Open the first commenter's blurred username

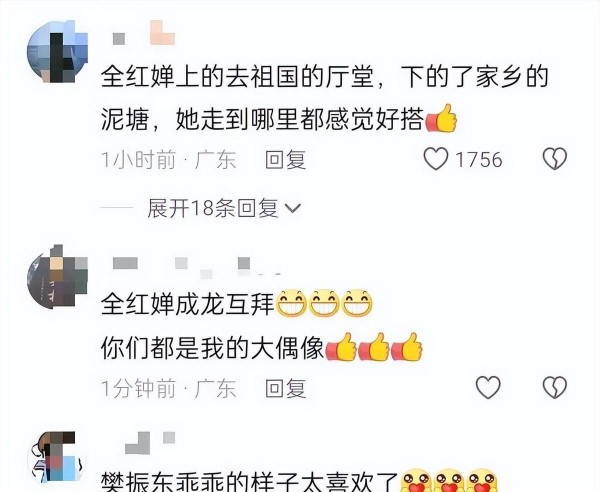tap(144, 34)
